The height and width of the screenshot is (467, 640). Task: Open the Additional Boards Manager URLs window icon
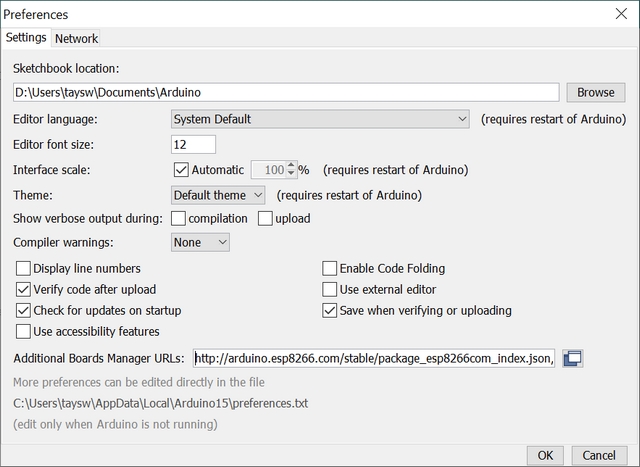(573, 358)
